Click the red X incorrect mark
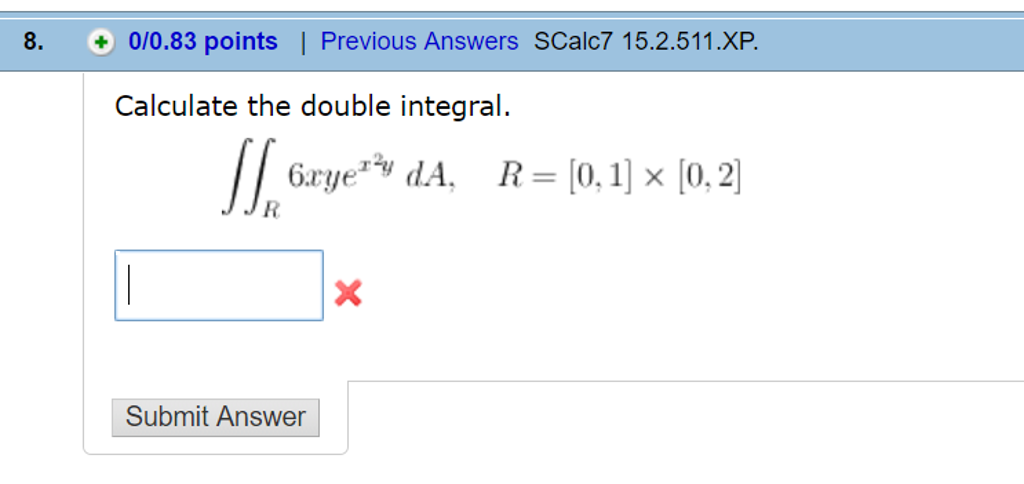The height and width of the screenshot is (484, 1024). pyautogui.click(x=348, y=293)
